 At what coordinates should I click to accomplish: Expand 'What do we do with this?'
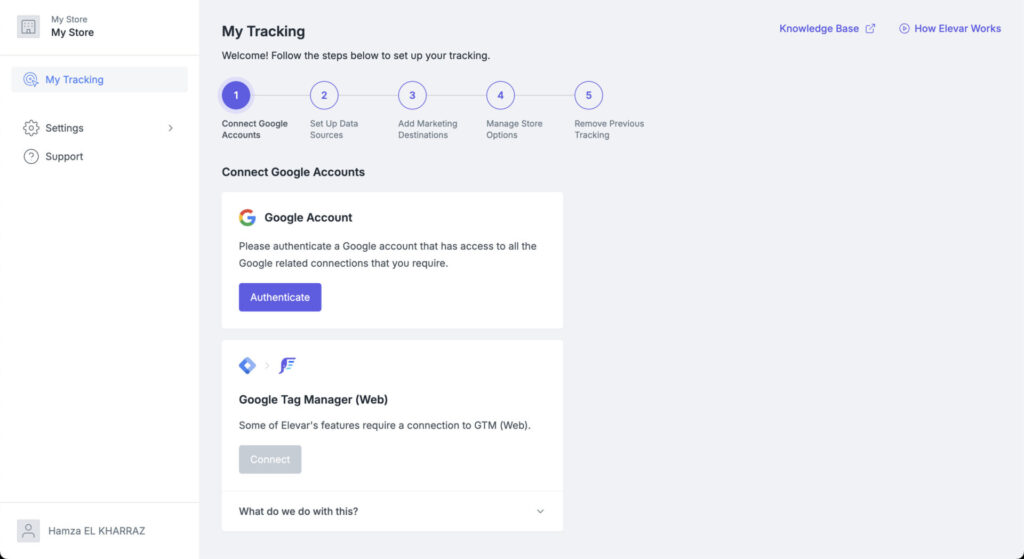540,511
